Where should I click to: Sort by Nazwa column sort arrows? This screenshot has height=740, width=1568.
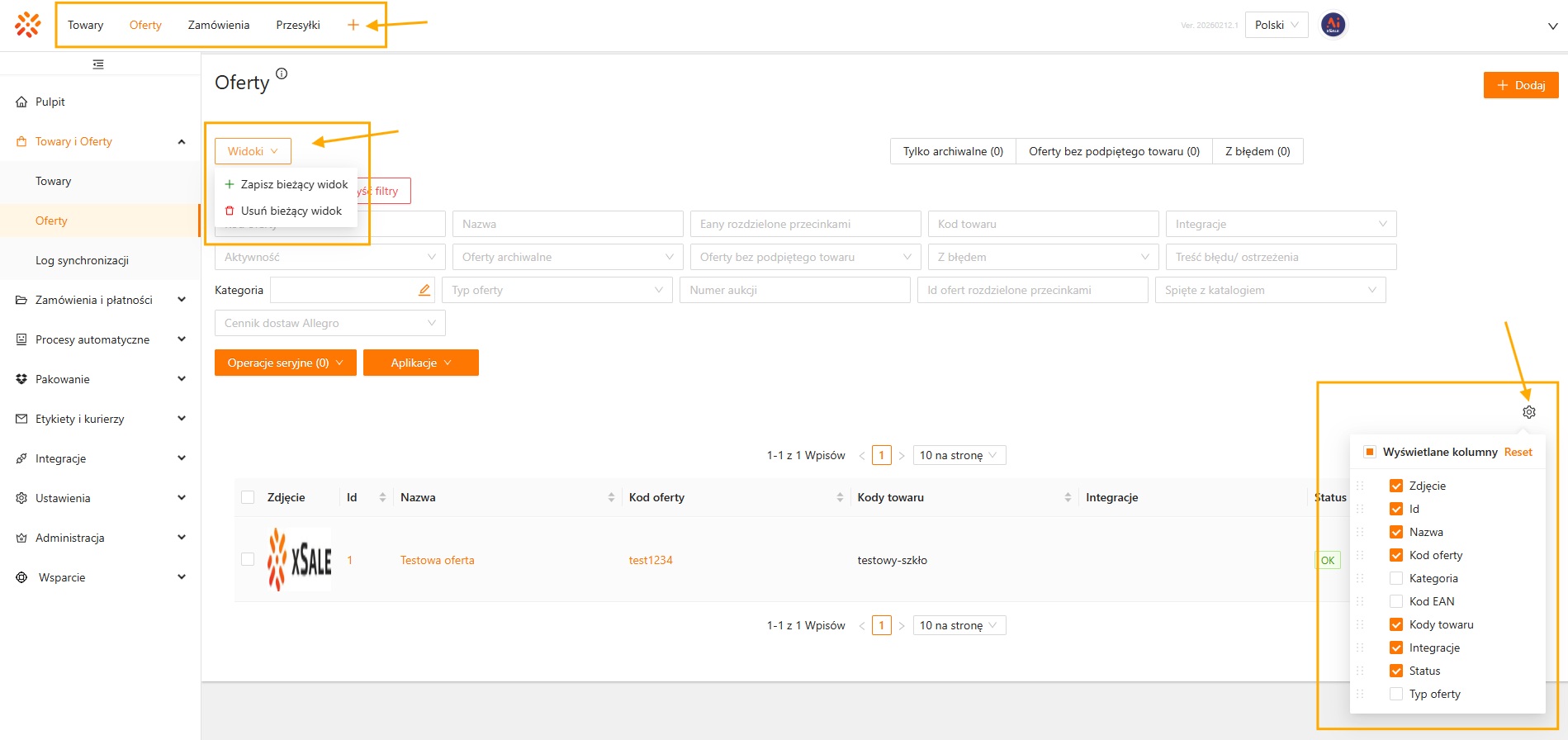611,497
